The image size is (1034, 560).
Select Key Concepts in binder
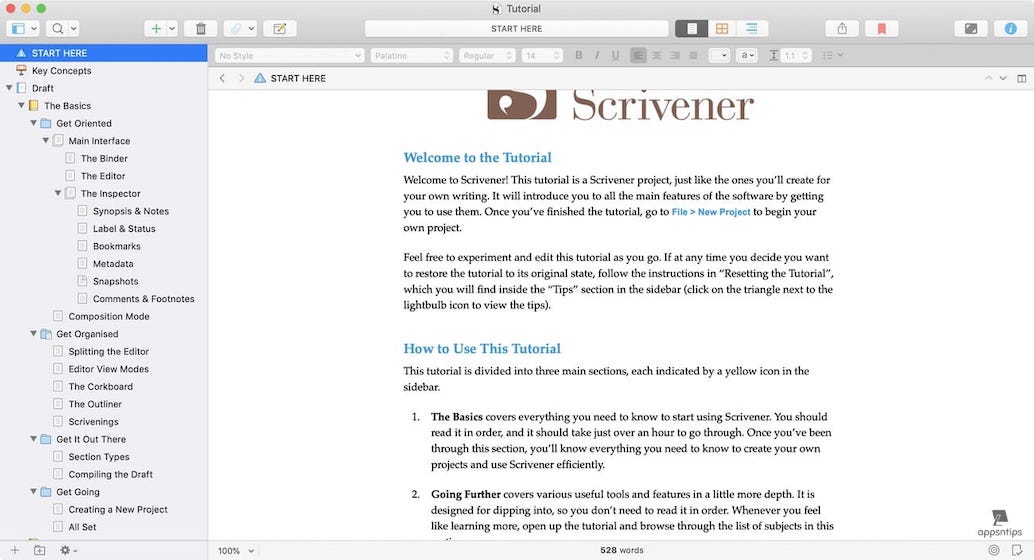[61, 71]
